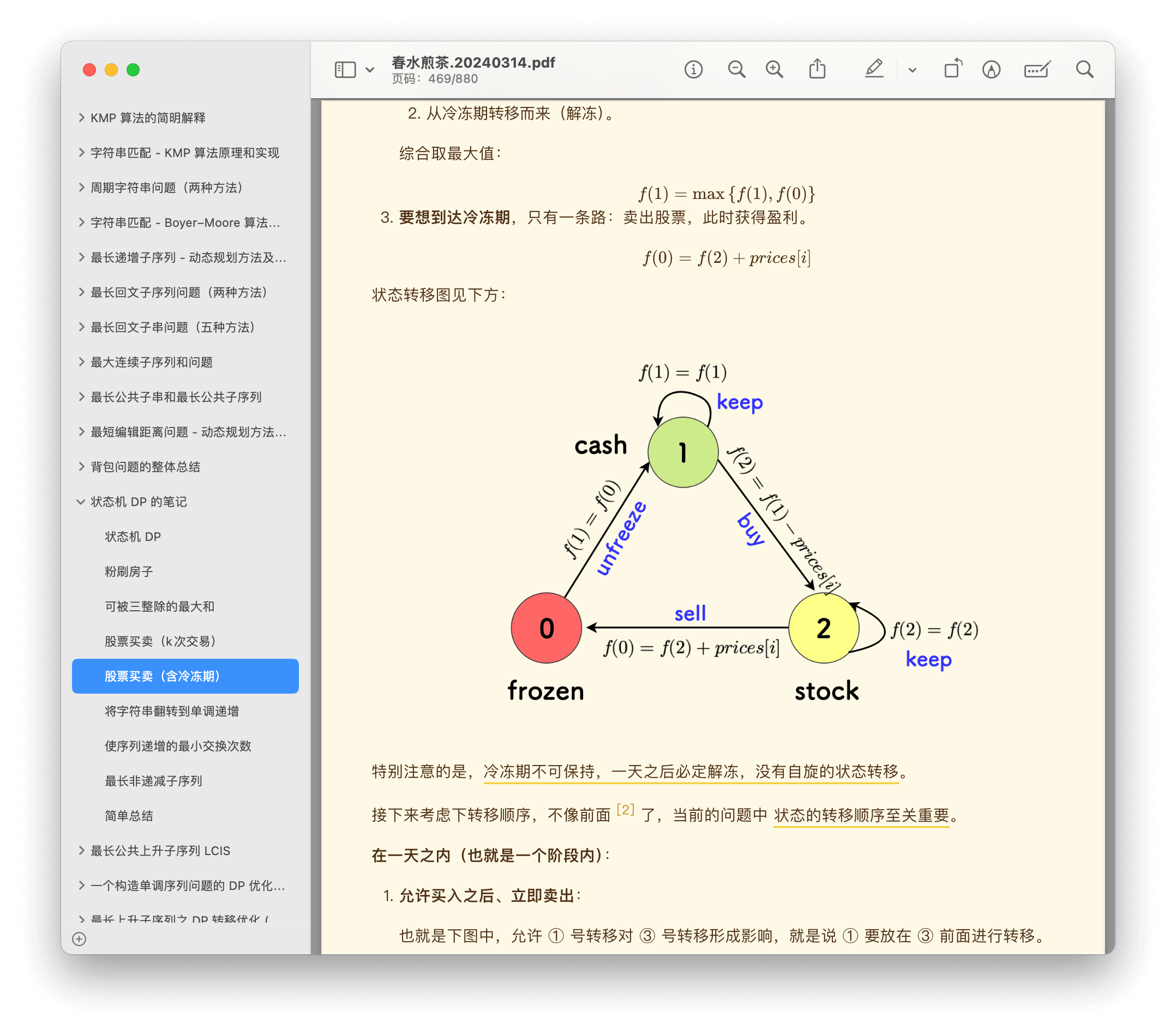This screenshot has width=1176, height=1035.
Task: Toggle the sidebar view button
Action: [345, 70]
